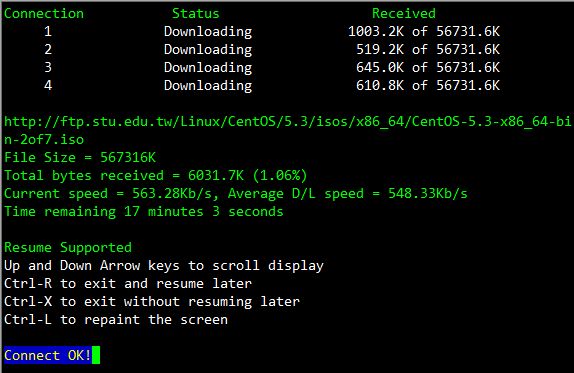Click received value '645.0K of 56731.6K'
The width and height of the screenshot is (574, 373).
coord(428,67)
